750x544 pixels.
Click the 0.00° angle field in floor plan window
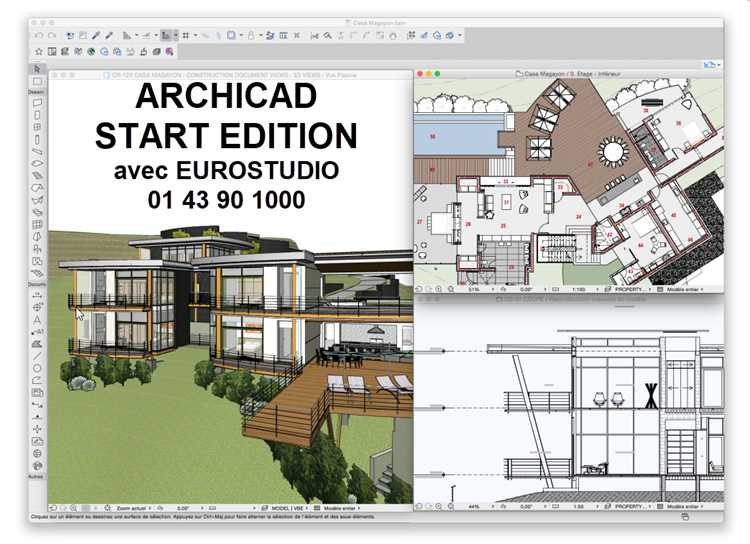(x=526, y=289)
